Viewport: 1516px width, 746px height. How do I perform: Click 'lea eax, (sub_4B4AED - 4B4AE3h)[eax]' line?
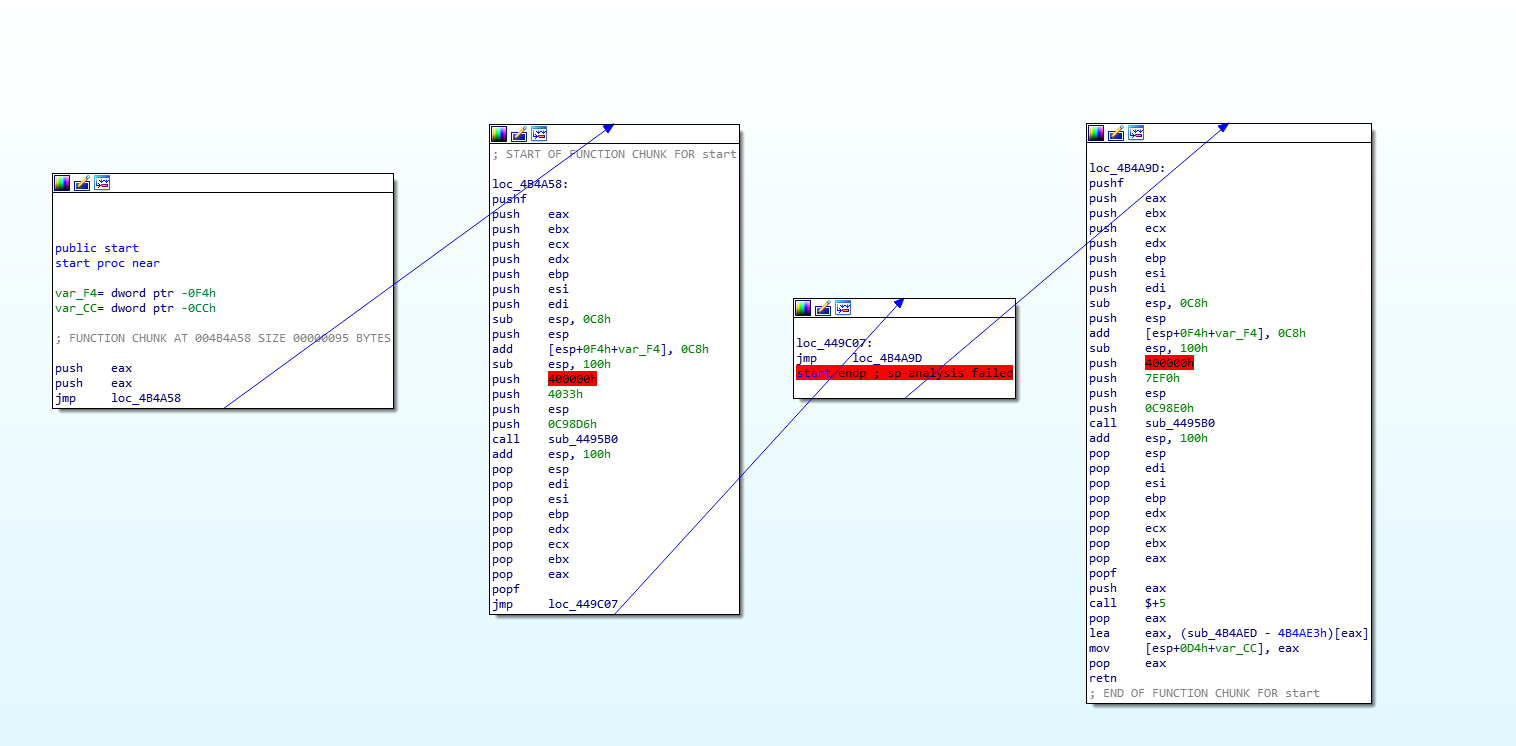pos(1229,633)
